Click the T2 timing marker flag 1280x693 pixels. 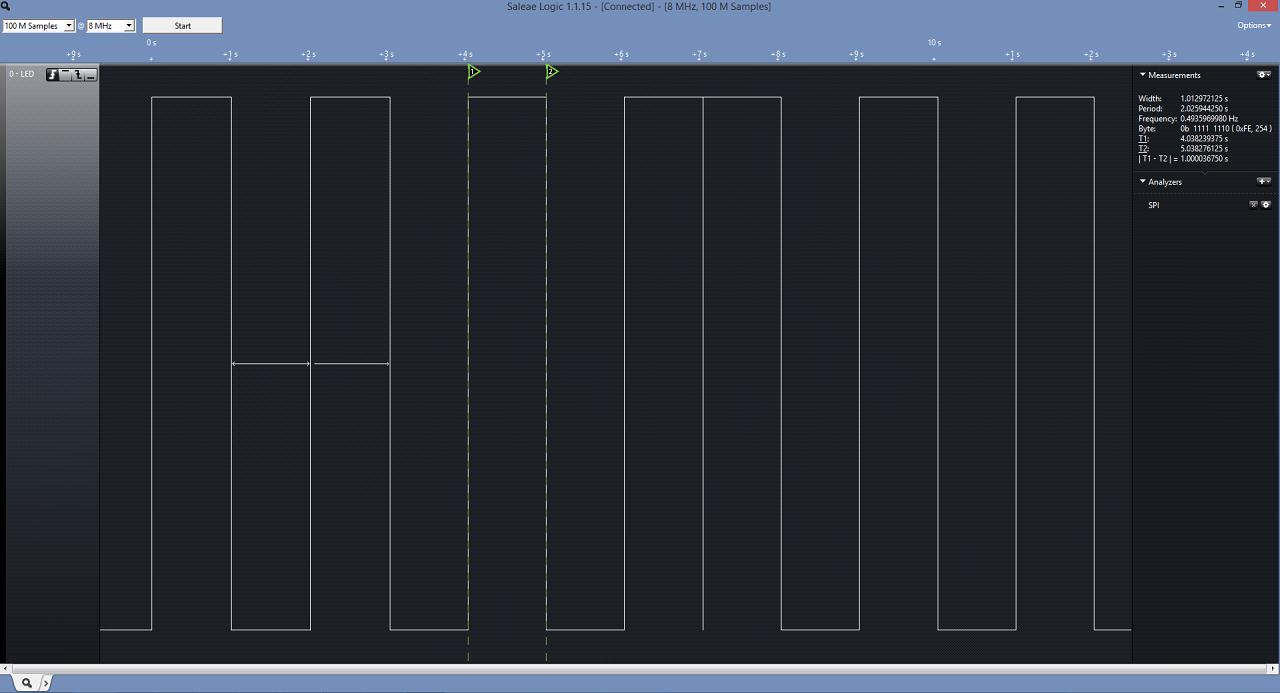pyautogui.click(x=552, y=72)
